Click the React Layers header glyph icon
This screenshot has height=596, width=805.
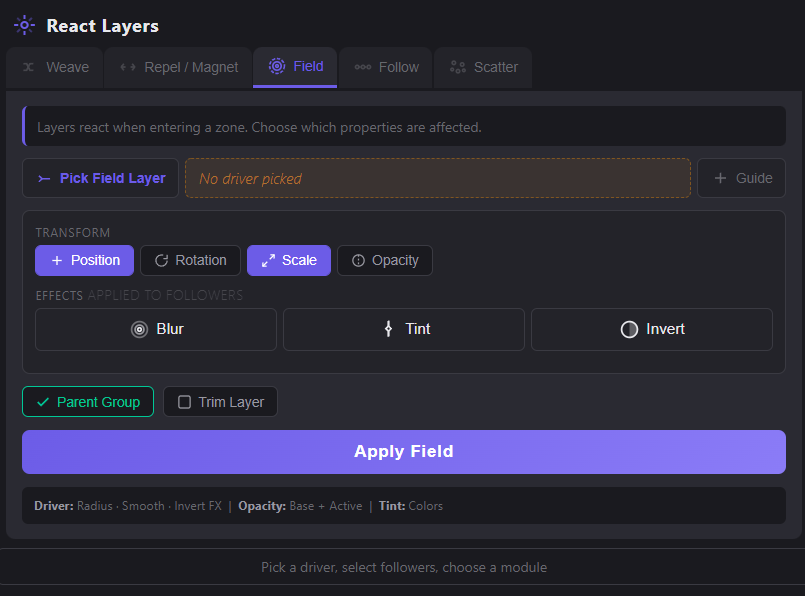(24, 25)
